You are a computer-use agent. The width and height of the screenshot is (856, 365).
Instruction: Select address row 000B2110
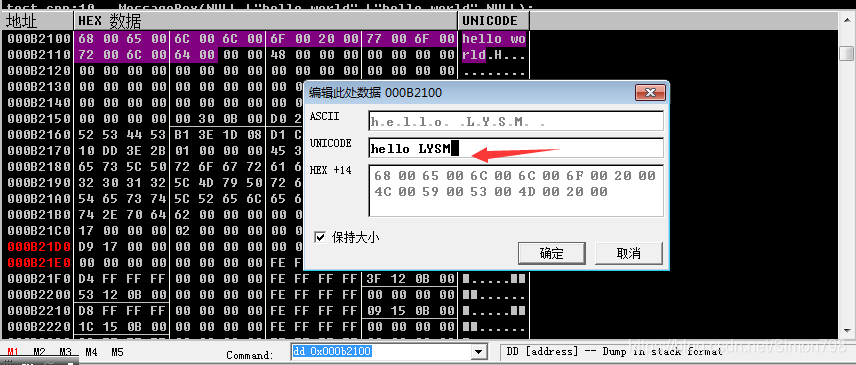coord(39,55)
